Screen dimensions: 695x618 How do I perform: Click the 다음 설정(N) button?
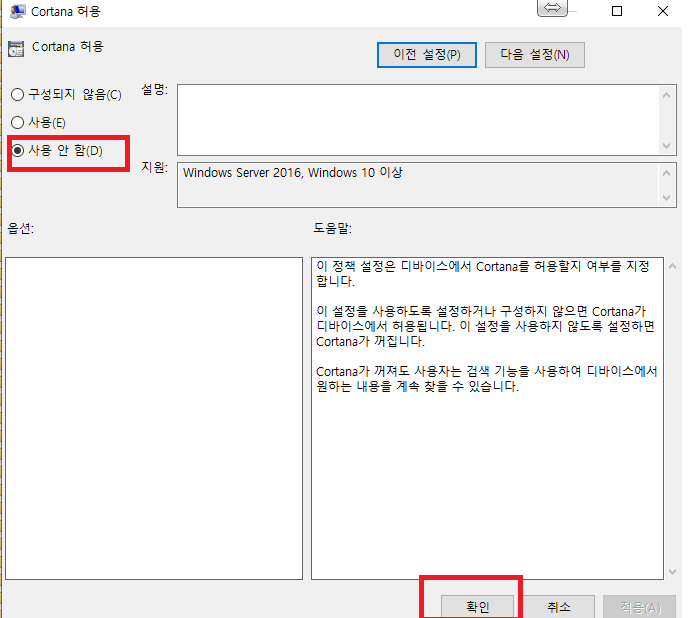click(535, 55)
